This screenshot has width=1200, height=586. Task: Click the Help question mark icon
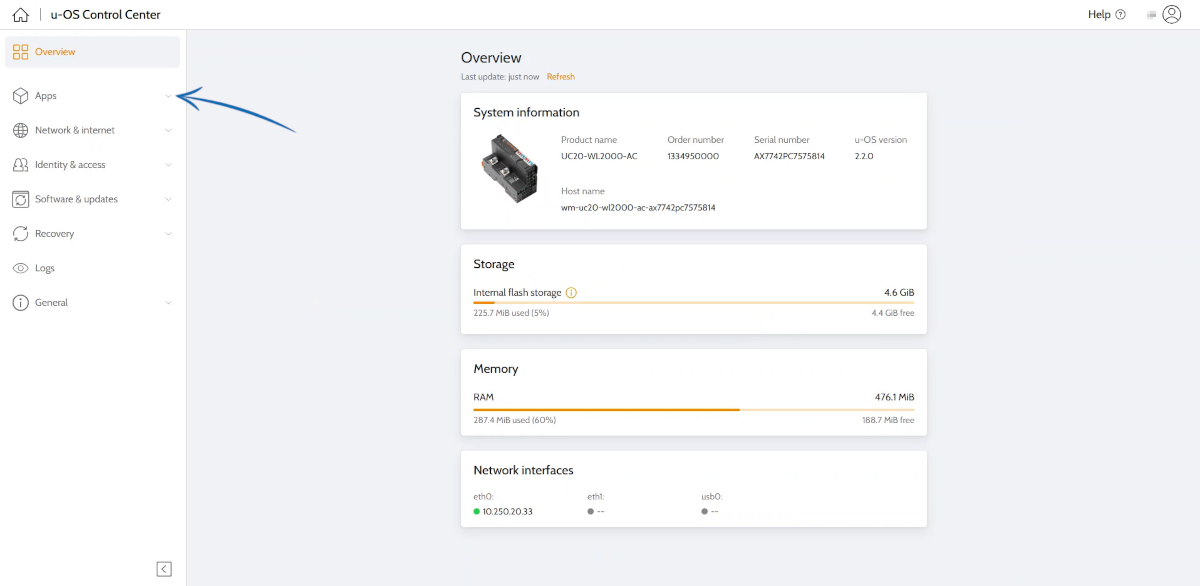click(1120, 15)
